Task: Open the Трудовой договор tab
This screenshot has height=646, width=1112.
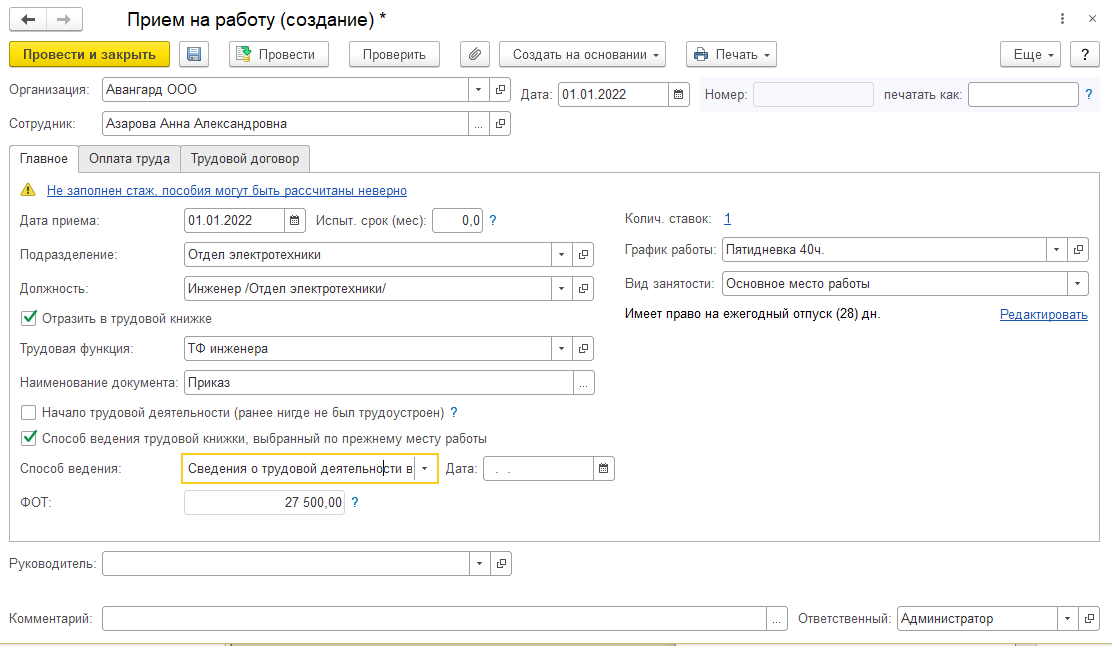Action: click(245, 158)
